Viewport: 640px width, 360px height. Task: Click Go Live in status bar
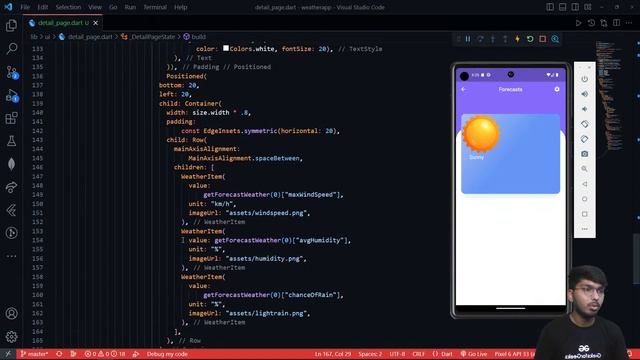[x=473, y=354]
